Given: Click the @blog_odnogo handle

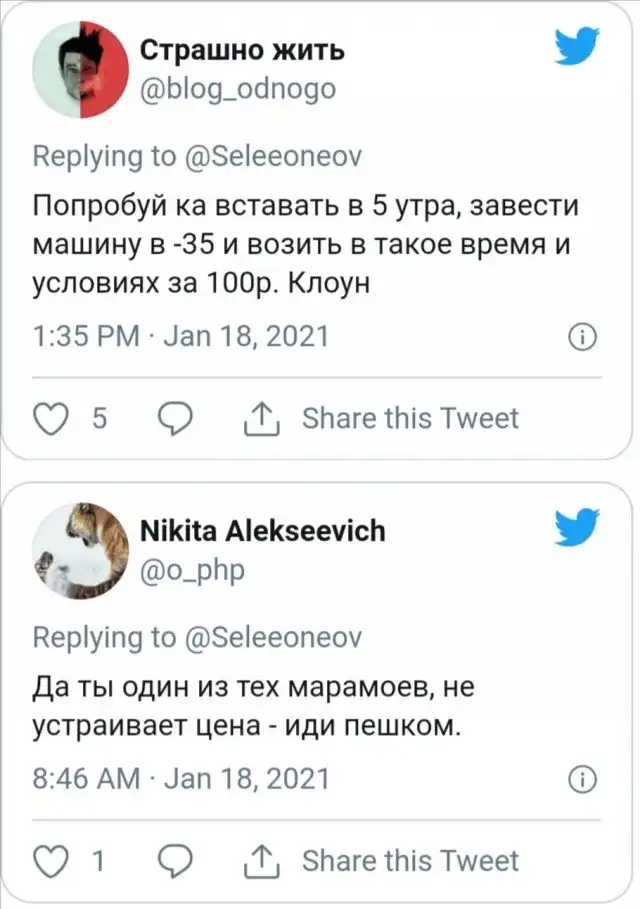Looking at the screenshot, I should (x=235, y=90).
